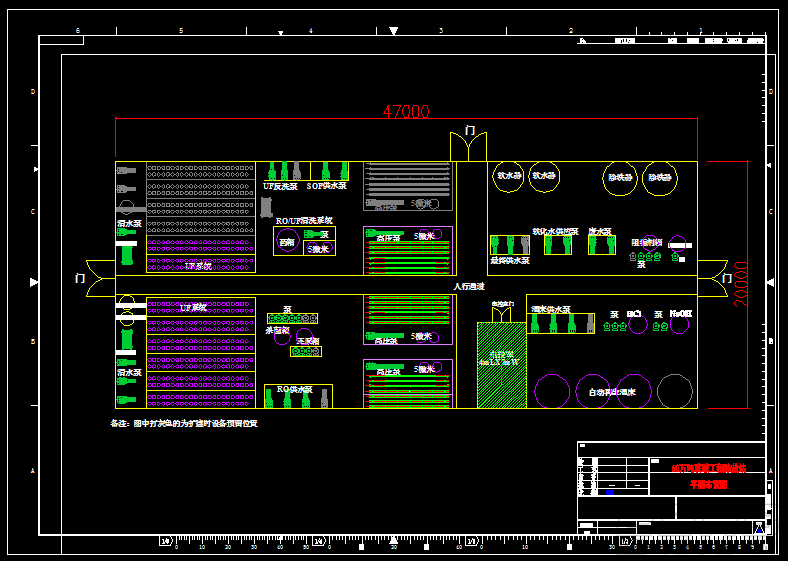
Task: Select the grey reserved RO membrane rack
Action: click(408, 186)
